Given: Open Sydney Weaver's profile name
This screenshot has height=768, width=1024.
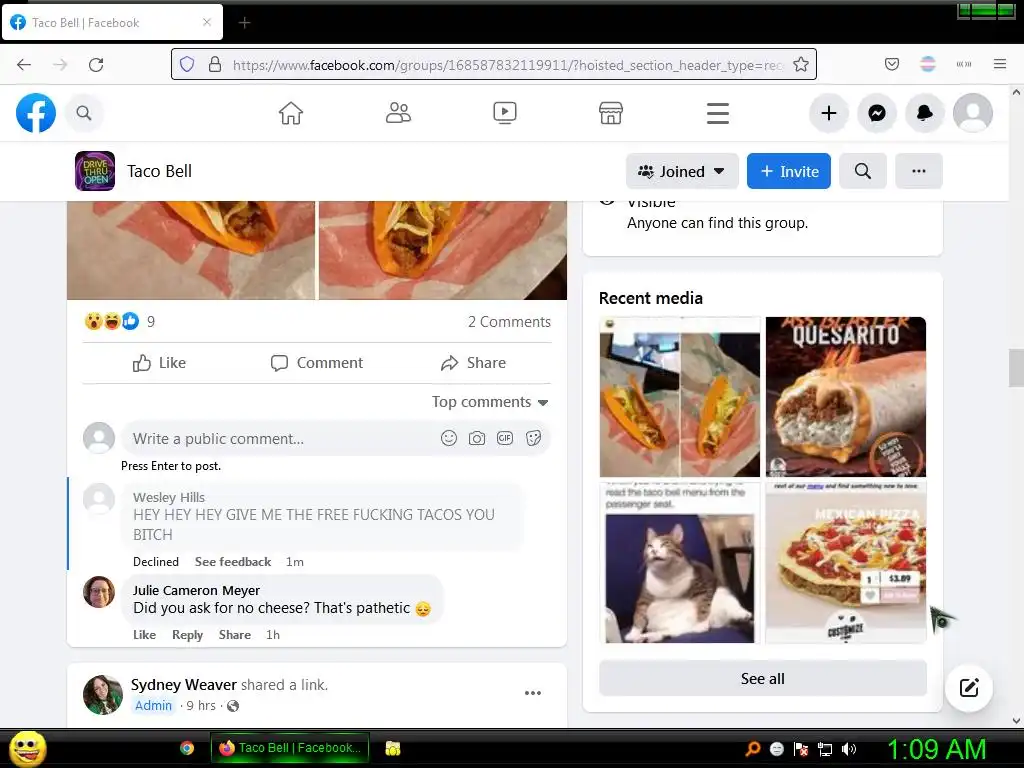Looking at the screenshot, I should coord(184,684).
